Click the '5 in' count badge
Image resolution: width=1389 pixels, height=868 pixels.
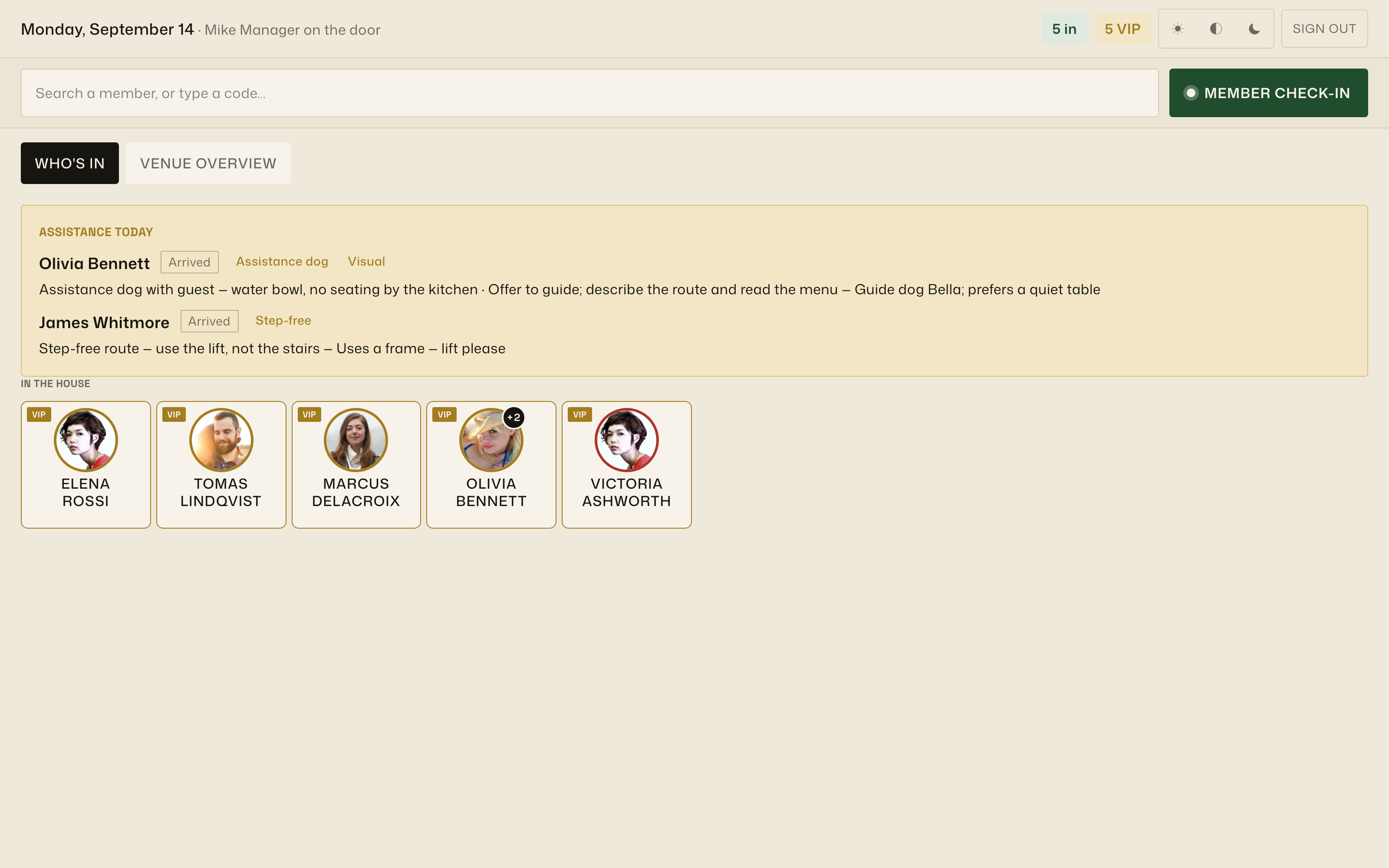[x=1064, y=29]
